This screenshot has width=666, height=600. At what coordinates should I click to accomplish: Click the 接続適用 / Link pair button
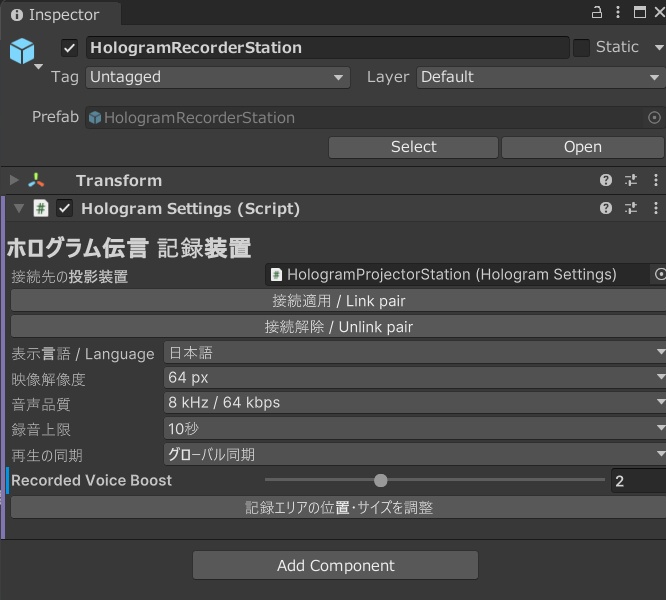338,301
